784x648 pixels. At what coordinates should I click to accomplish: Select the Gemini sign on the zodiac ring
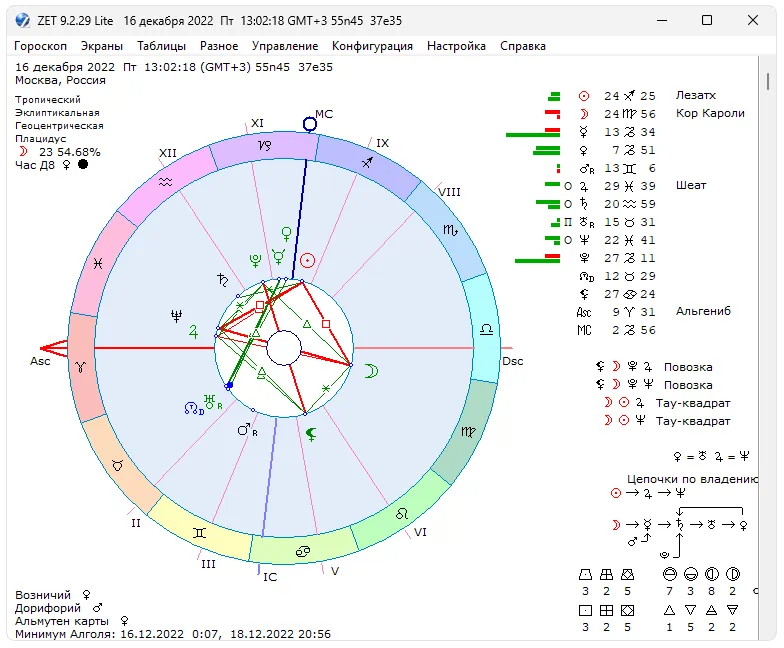[200, 533]
